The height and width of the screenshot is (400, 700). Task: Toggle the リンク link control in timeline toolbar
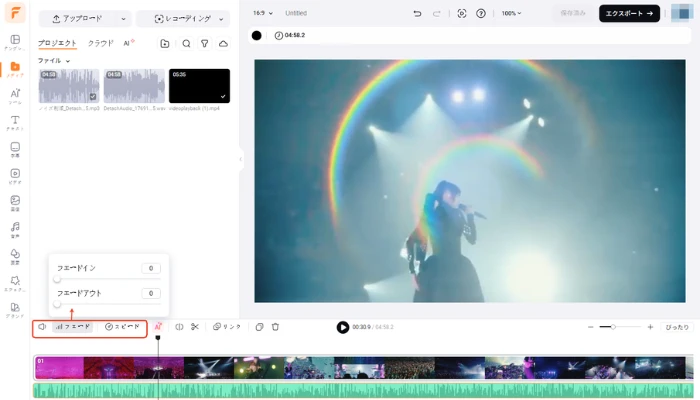[227, 327]
